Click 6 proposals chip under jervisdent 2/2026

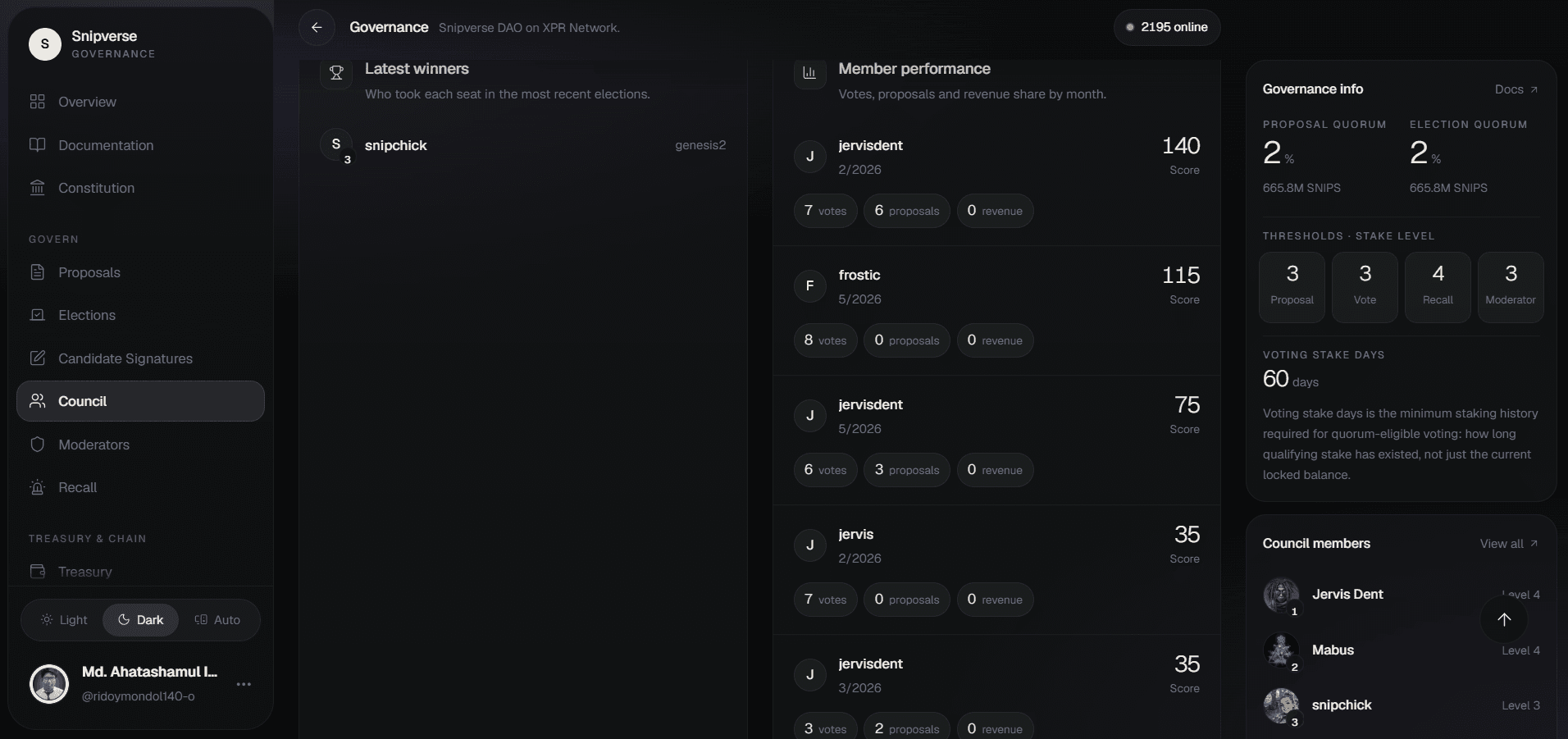(907, 211)
